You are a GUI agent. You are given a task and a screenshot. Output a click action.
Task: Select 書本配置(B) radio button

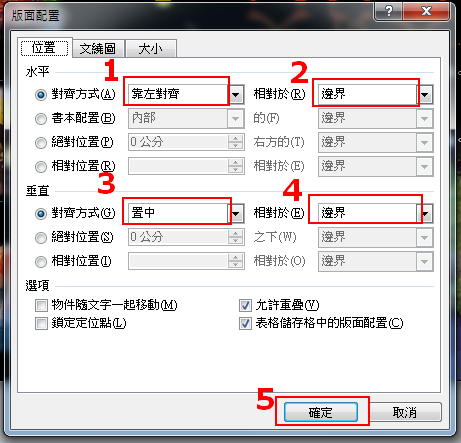41,119
